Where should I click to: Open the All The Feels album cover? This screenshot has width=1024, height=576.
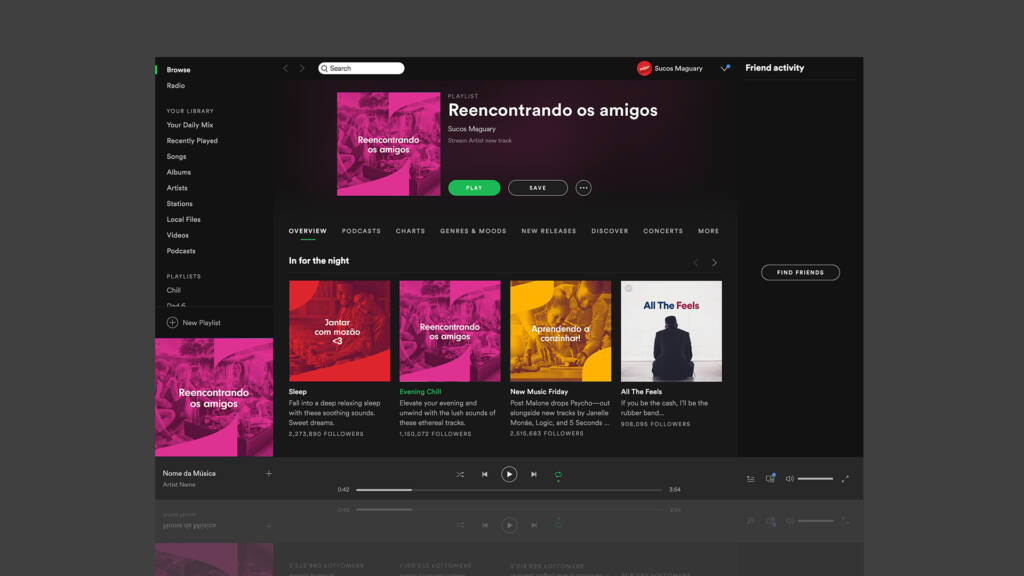[x=671, y=331]
